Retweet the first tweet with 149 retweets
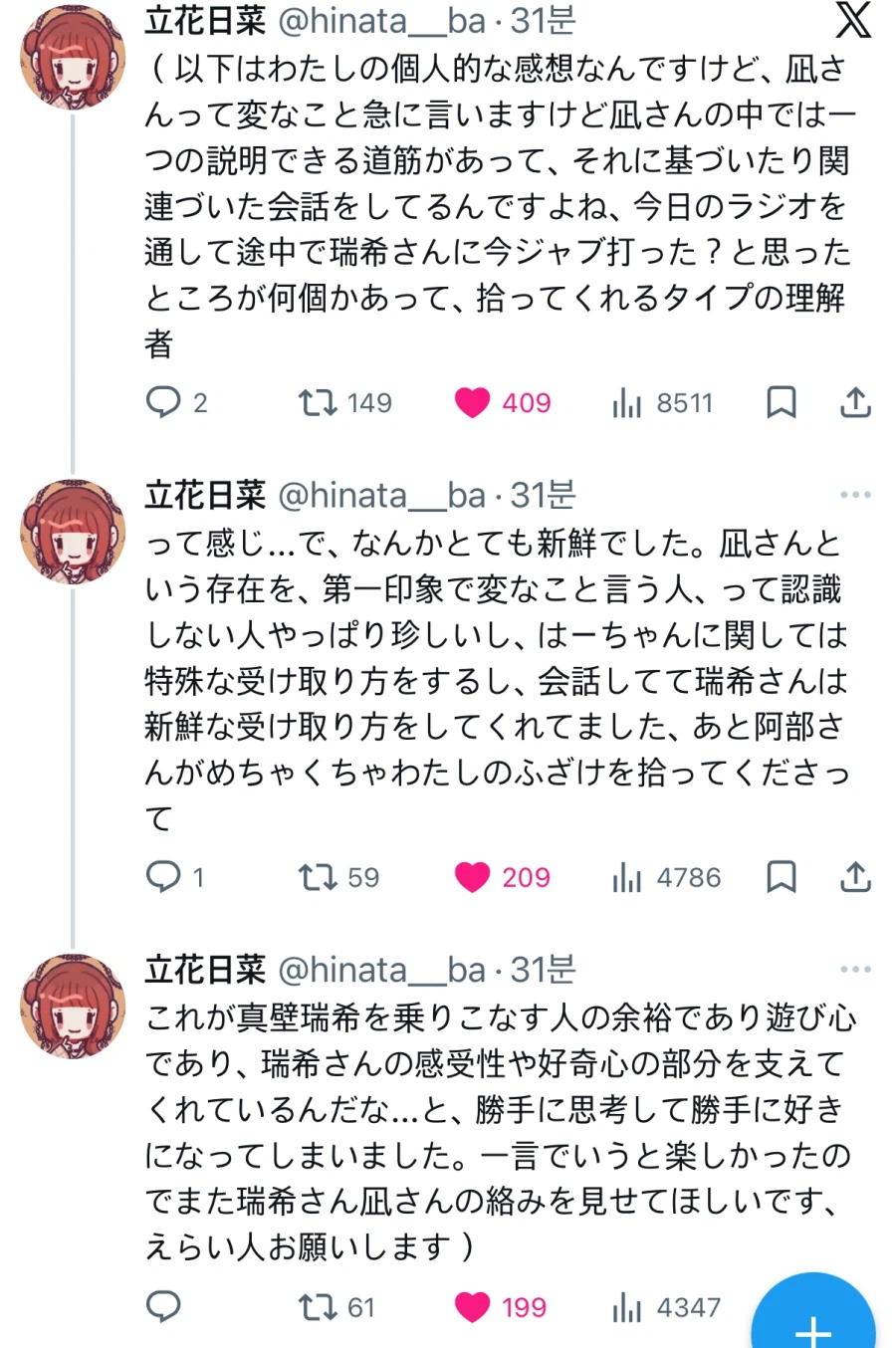 pos(318,402)
